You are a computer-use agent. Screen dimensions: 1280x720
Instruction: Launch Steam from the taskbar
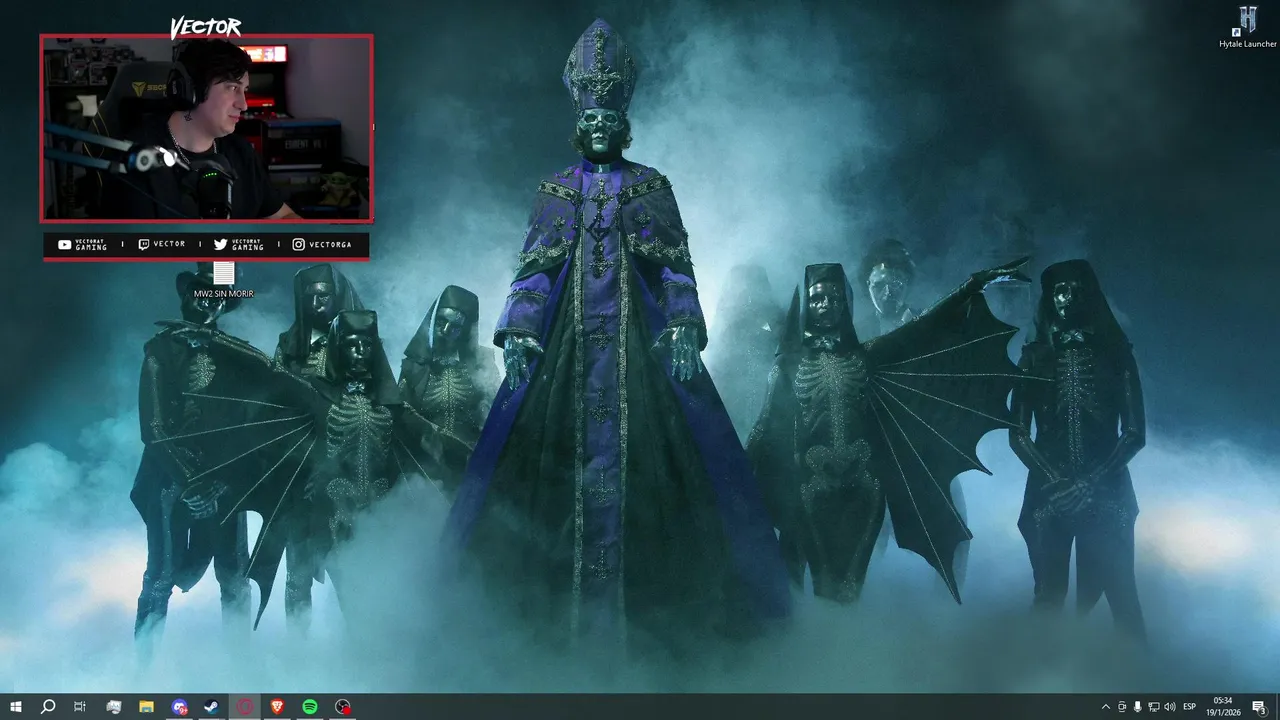pyautogui.click(x=212, y=707)
